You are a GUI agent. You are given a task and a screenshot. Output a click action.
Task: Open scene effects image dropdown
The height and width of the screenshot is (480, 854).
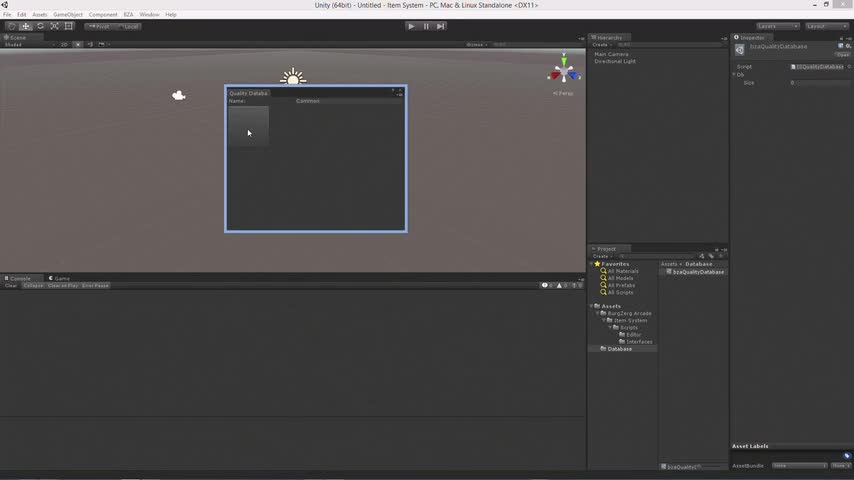pos(103,45)
